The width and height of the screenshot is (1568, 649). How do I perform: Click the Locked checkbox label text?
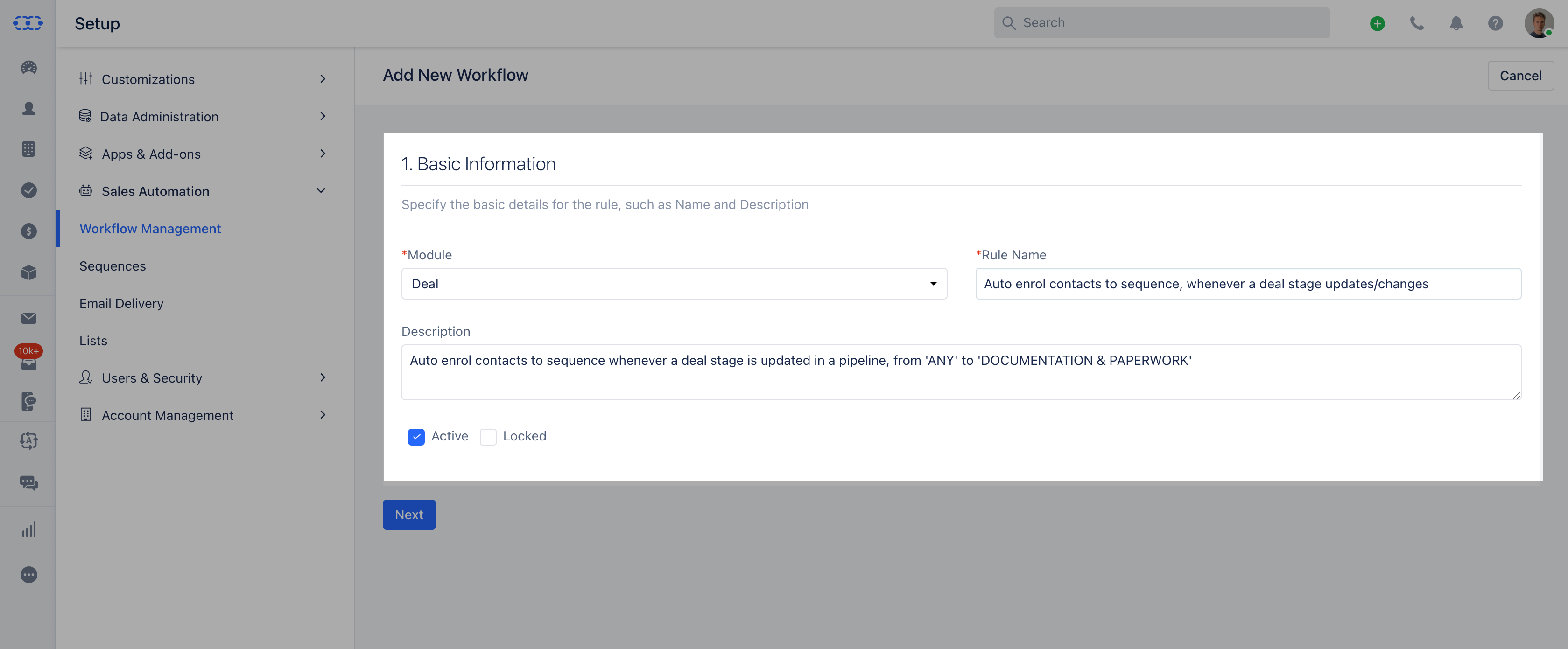tap(525, 436)
